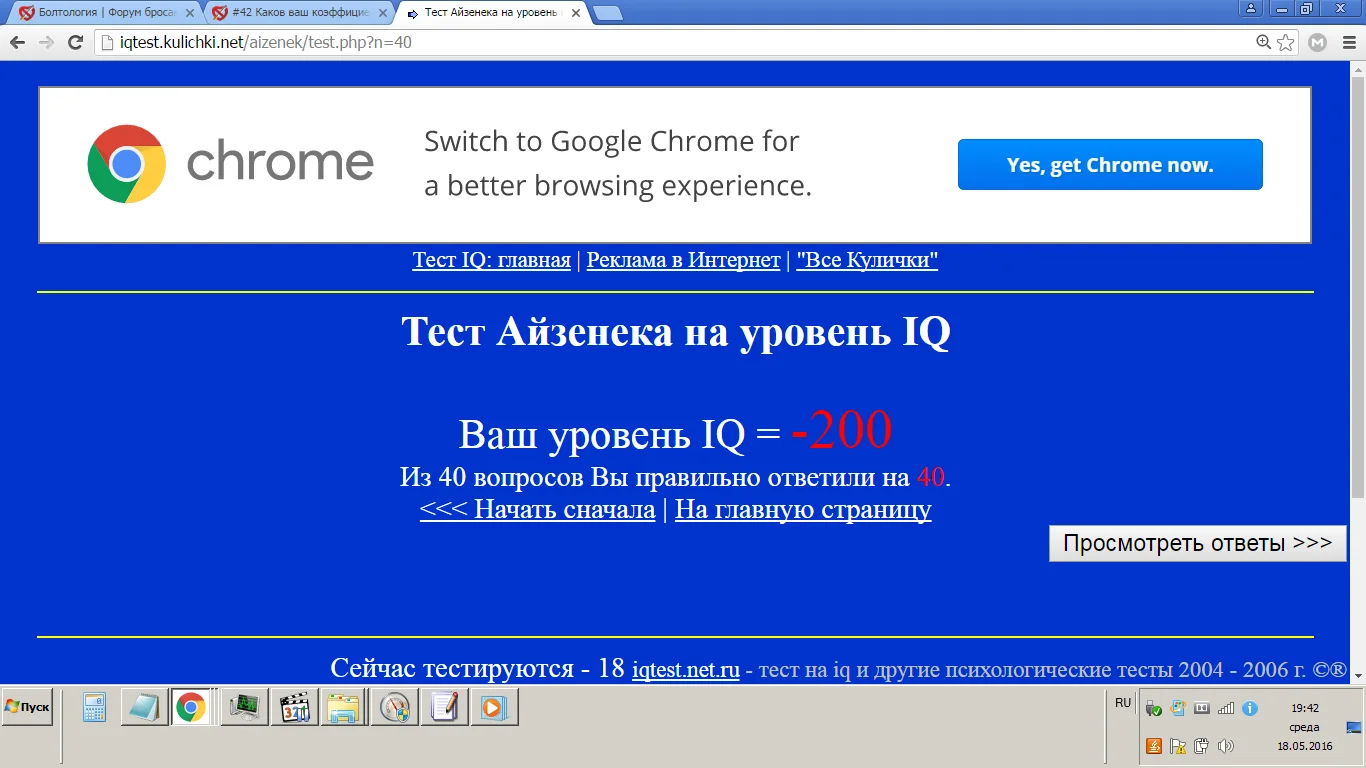Image resolution: width=1366 pixels, height=768 pixels.
Task: Go back to the previous page
Action: pyautogui.click(x=17, y=42)
